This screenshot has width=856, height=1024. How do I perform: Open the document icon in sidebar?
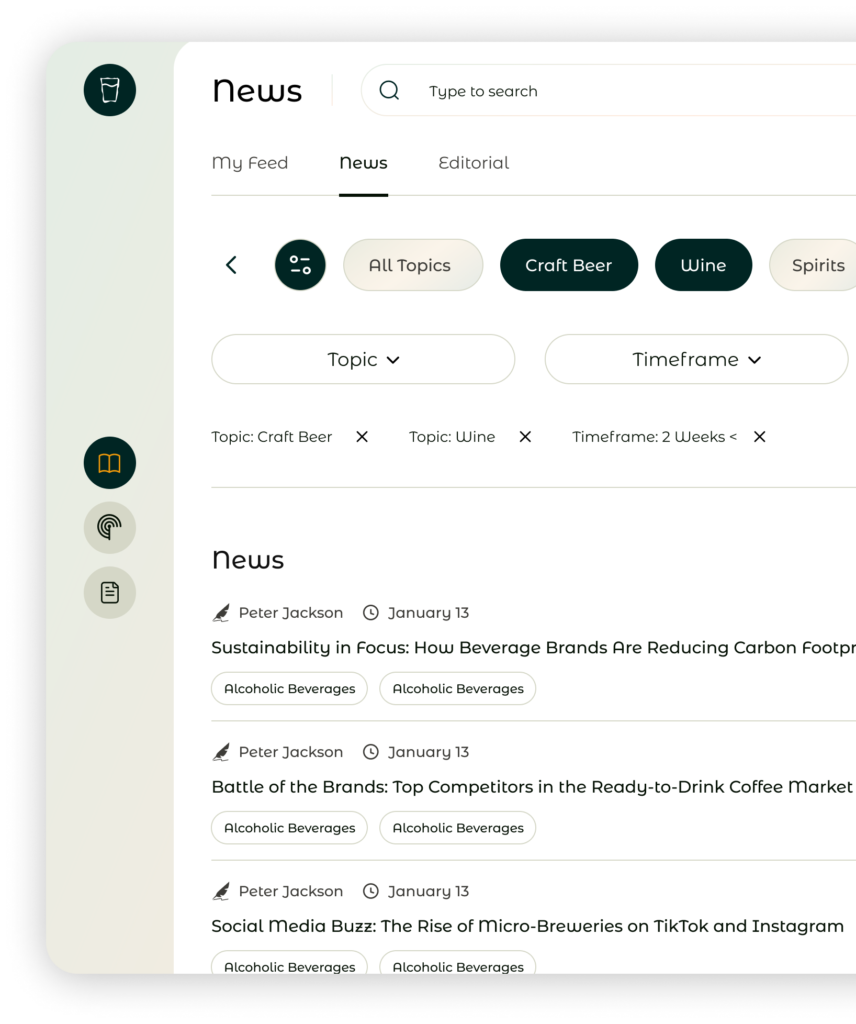point(110,593)
